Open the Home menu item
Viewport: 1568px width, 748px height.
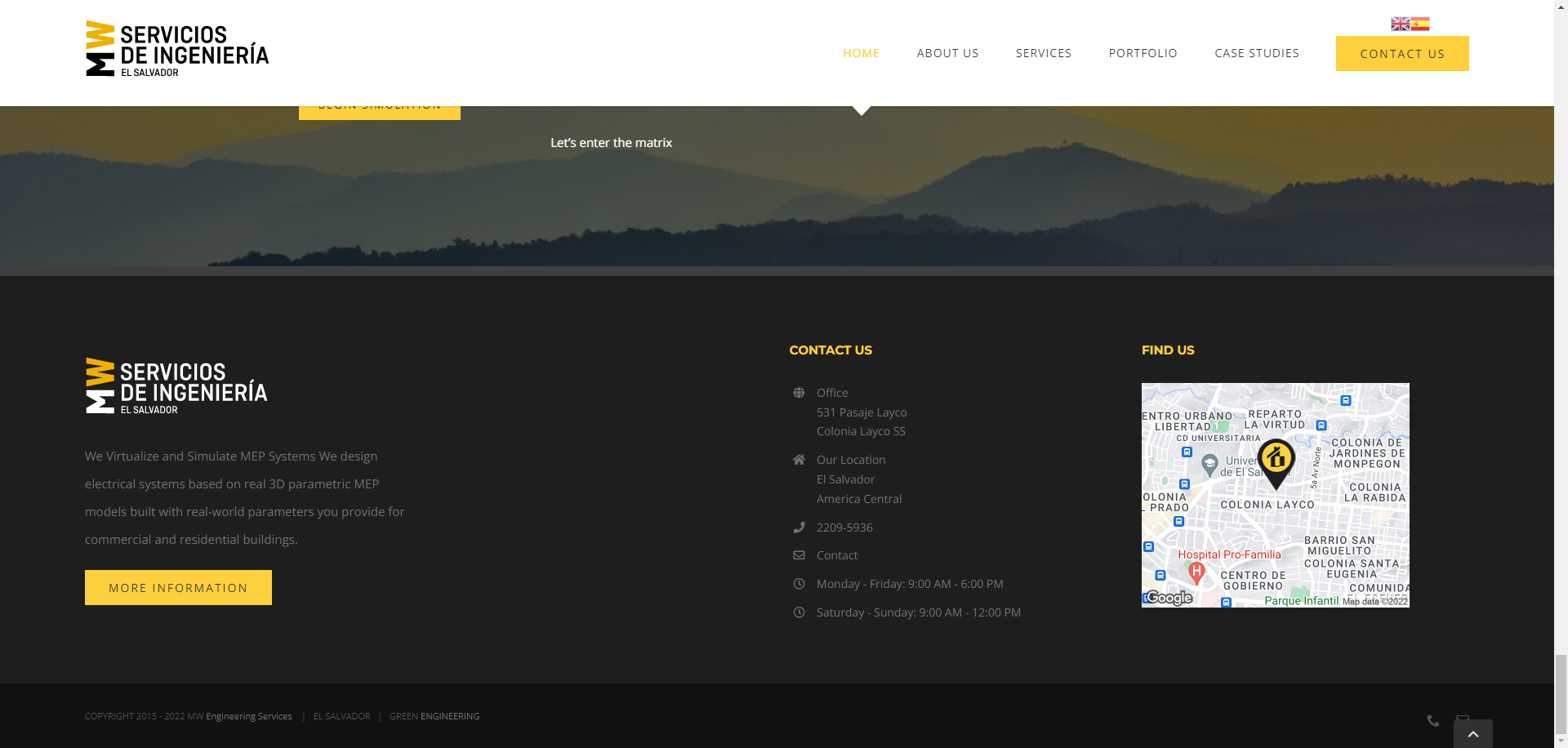[x=861, y=53]
